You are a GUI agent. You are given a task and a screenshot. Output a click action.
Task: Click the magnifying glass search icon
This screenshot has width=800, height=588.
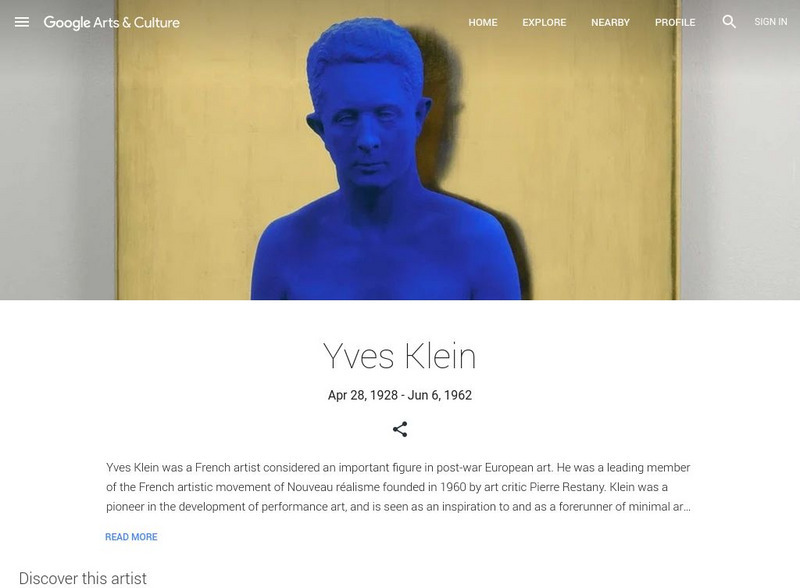click(x=729, y=21)
